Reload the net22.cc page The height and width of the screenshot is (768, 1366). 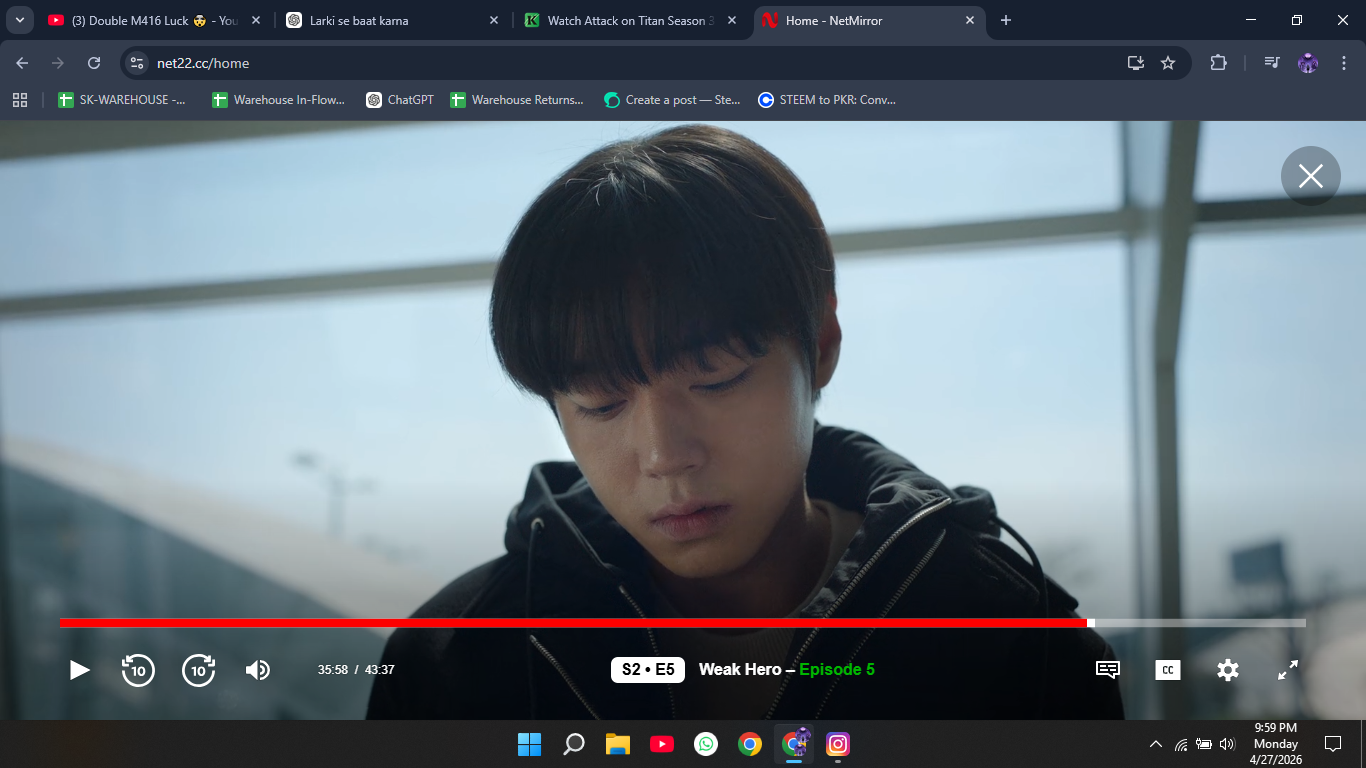pyautogui.click(x=94, y=63)
